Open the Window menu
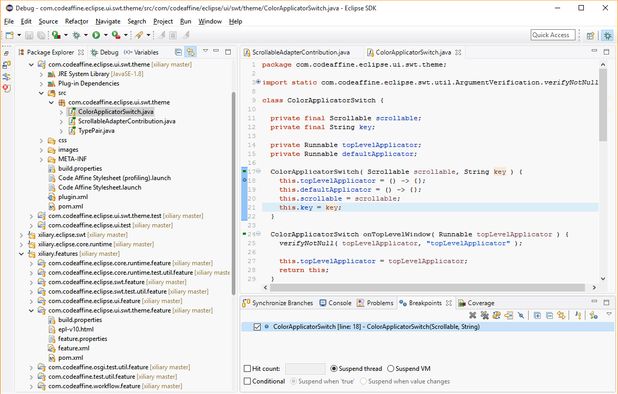The height and width of the screenshot is (394, 618). (210, 21)
